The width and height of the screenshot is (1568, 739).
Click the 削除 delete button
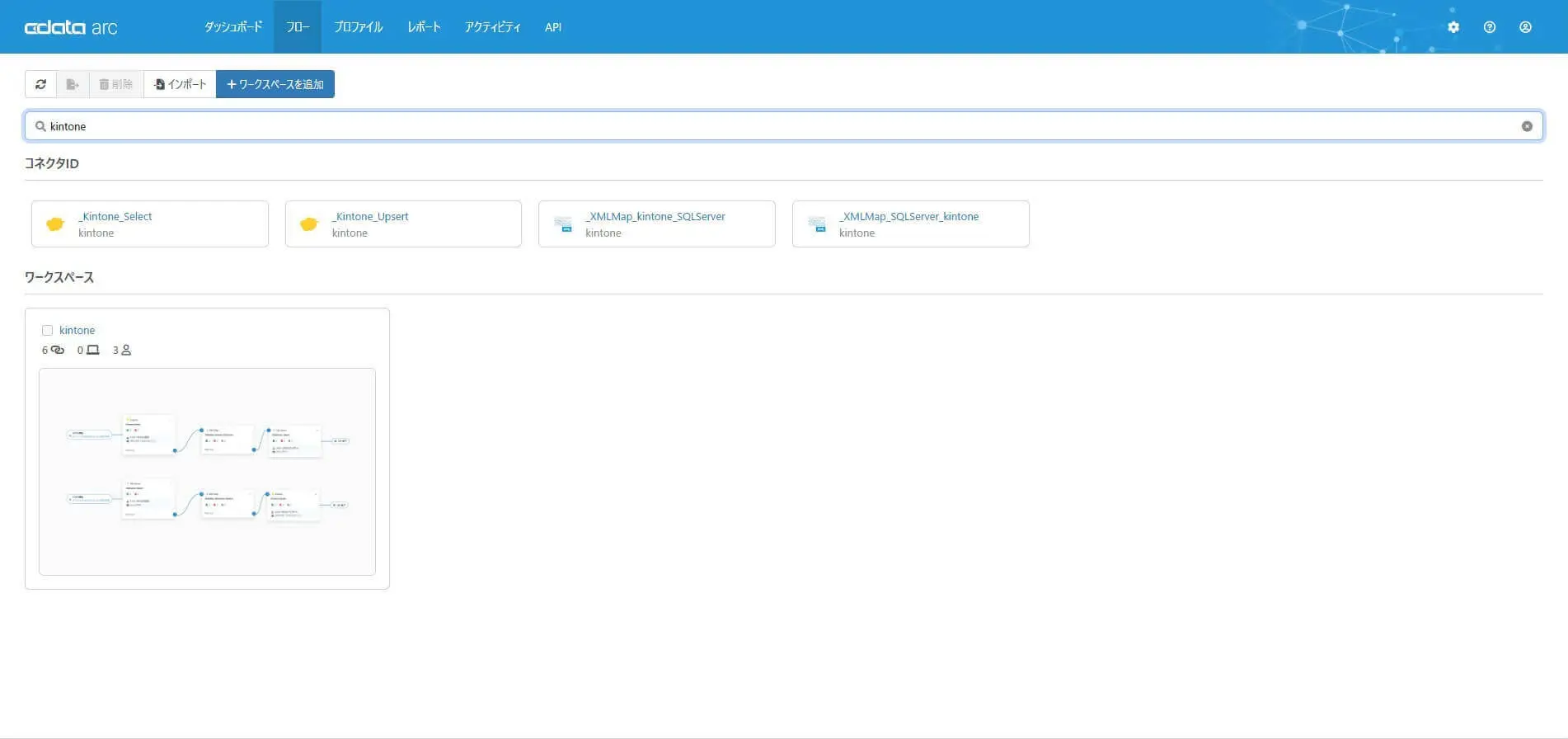coord(116,84)
